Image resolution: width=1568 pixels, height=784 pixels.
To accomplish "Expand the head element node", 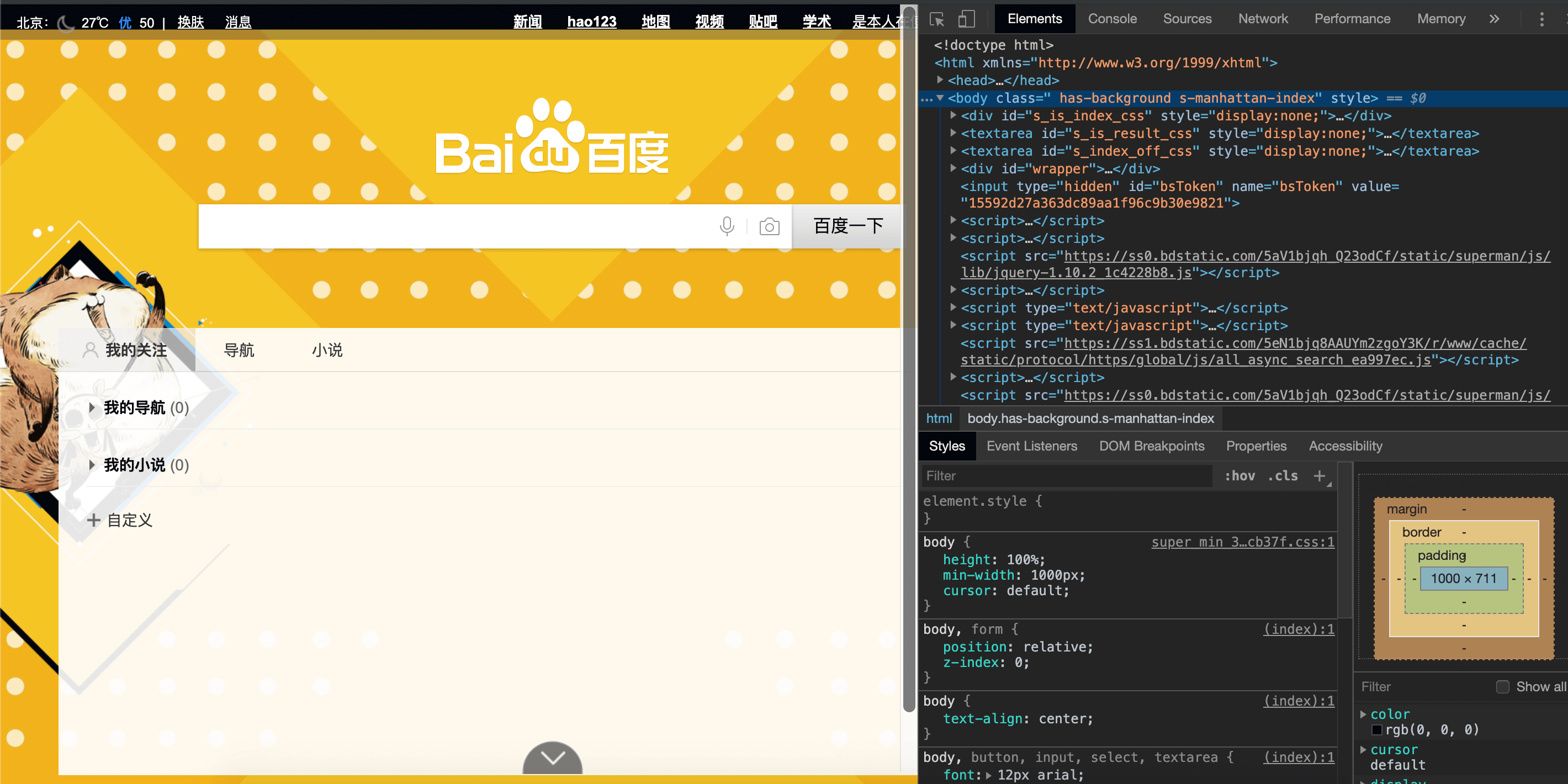I will pos(940,80).
